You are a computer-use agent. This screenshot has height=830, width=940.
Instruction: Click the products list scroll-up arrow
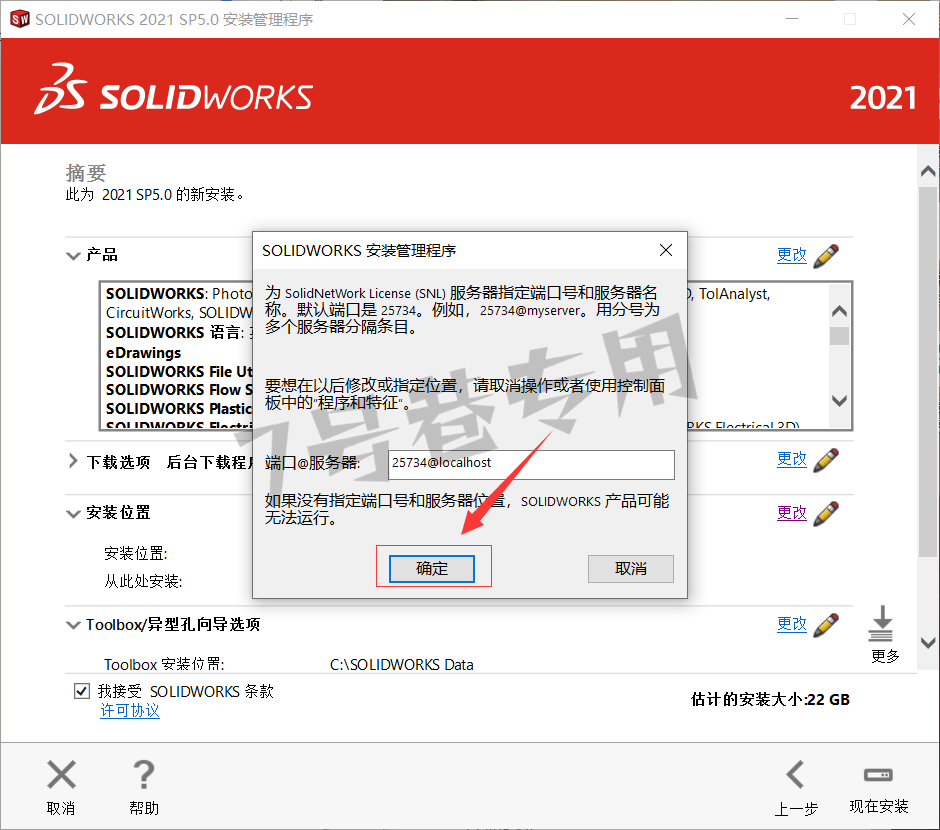[x=839, y=311]
